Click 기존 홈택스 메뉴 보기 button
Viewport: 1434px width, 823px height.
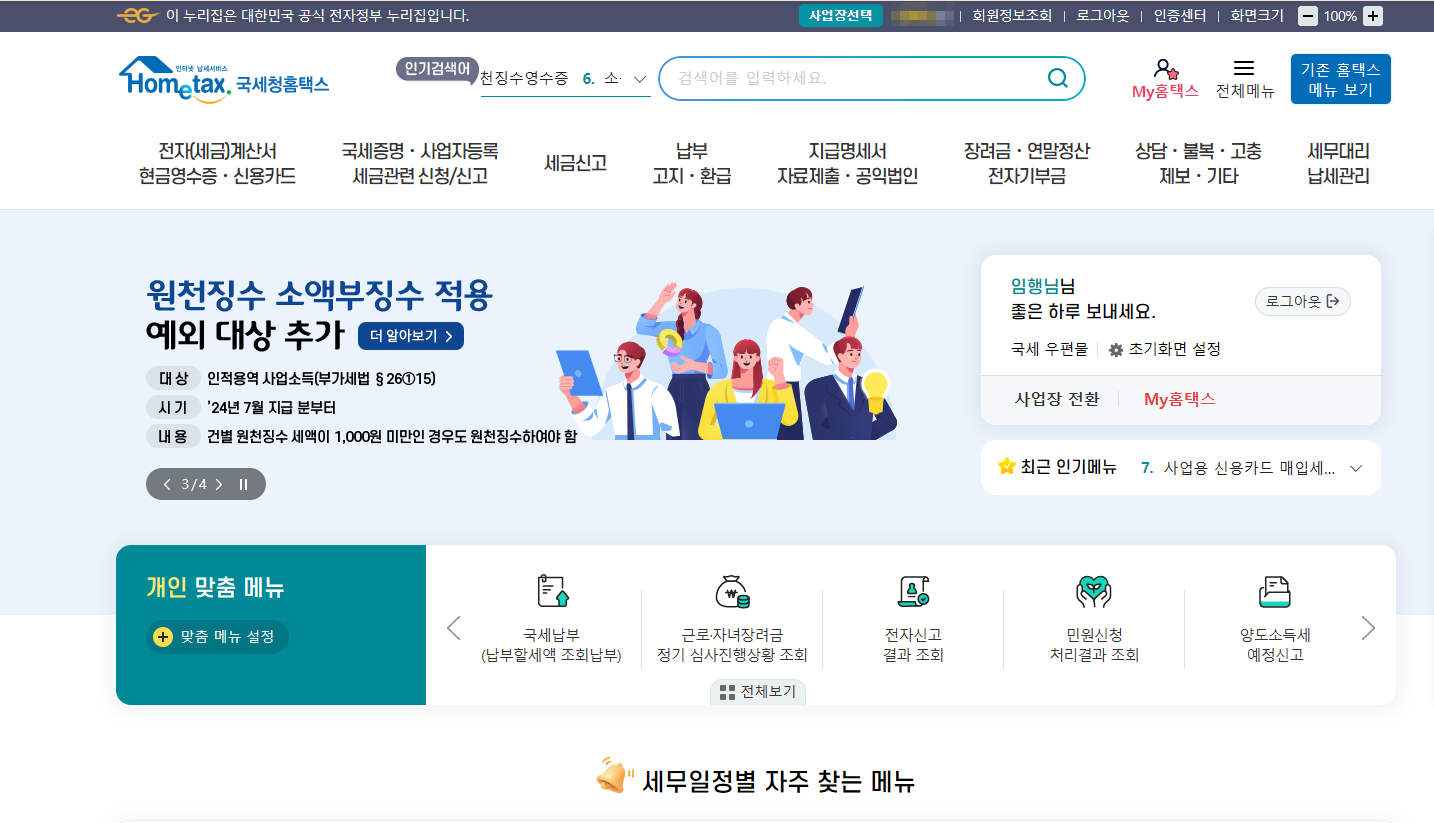coord(1340,79)
